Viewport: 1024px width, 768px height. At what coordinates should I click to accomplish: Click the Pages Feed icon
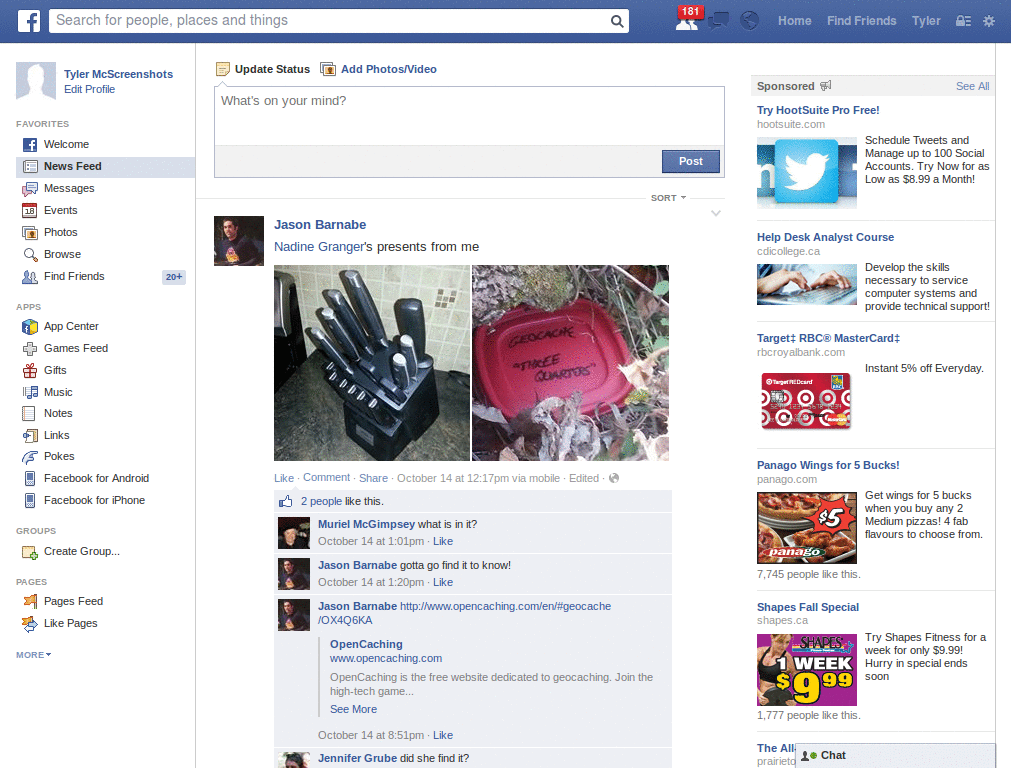[x=30, y=601]
